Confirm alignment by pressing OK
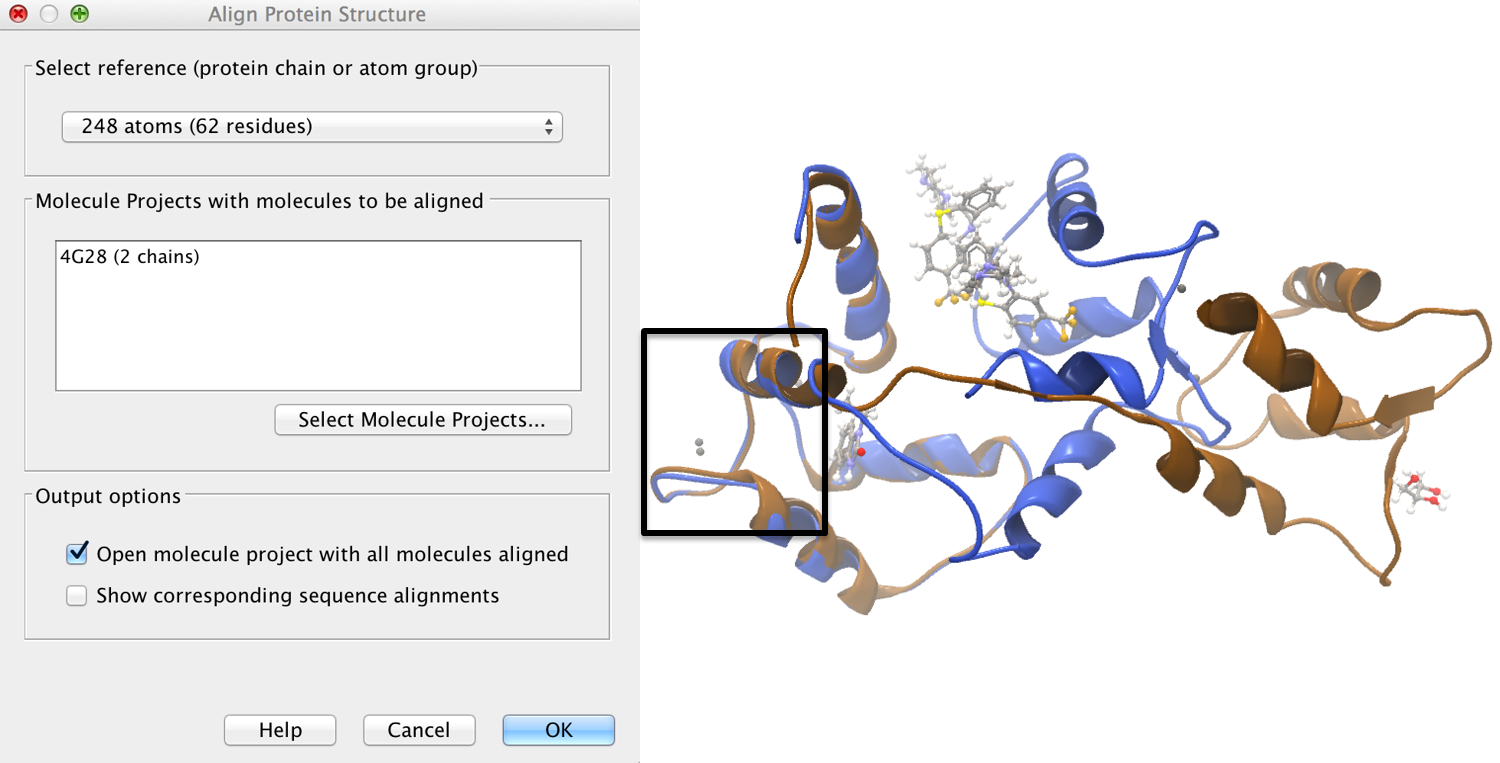The width and height of the screenshot is (1500, 763). point(558,730)
